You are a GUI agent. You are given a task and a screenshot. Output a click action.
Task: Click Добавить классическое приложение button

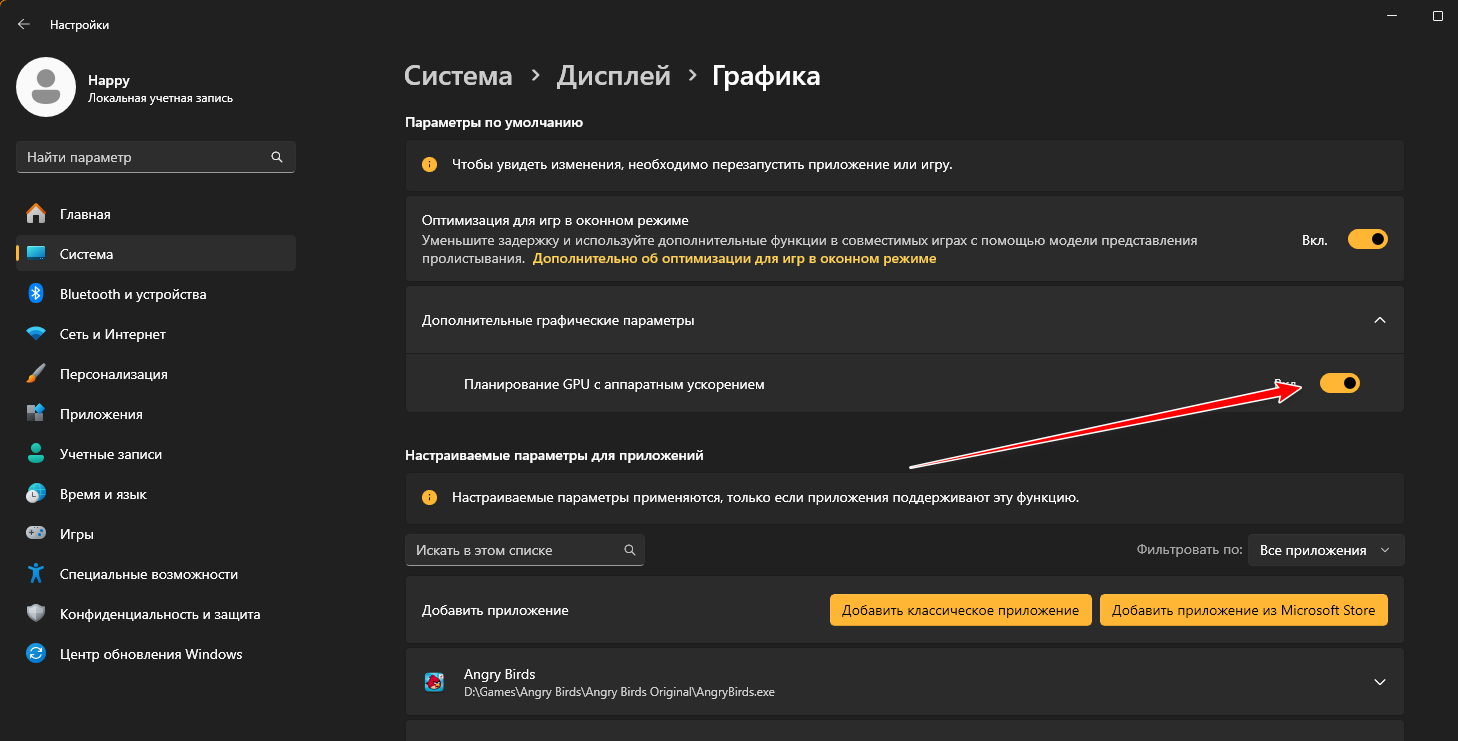pos(959,610)
